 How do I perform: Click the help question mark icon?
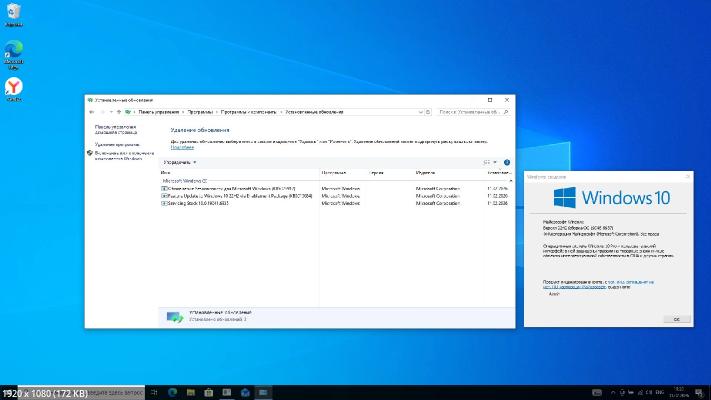point(507,161)
